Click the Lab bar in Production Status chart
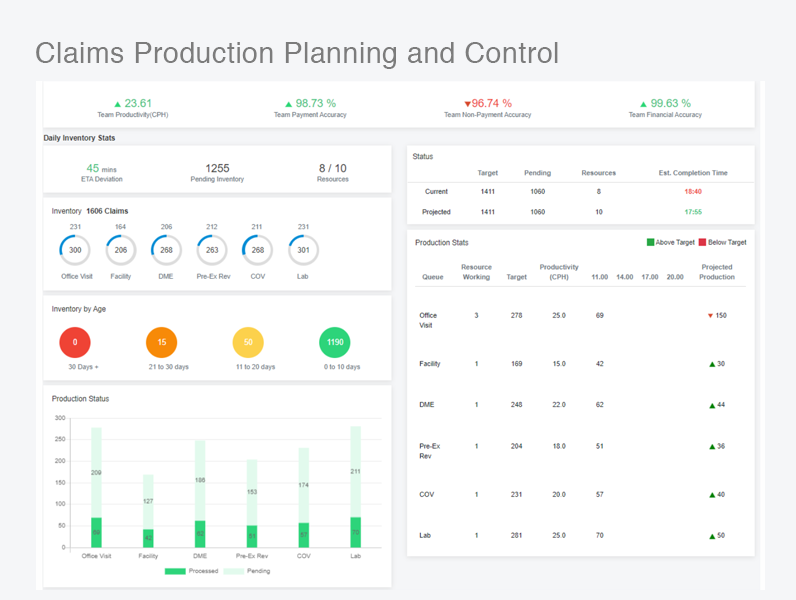 355,487
